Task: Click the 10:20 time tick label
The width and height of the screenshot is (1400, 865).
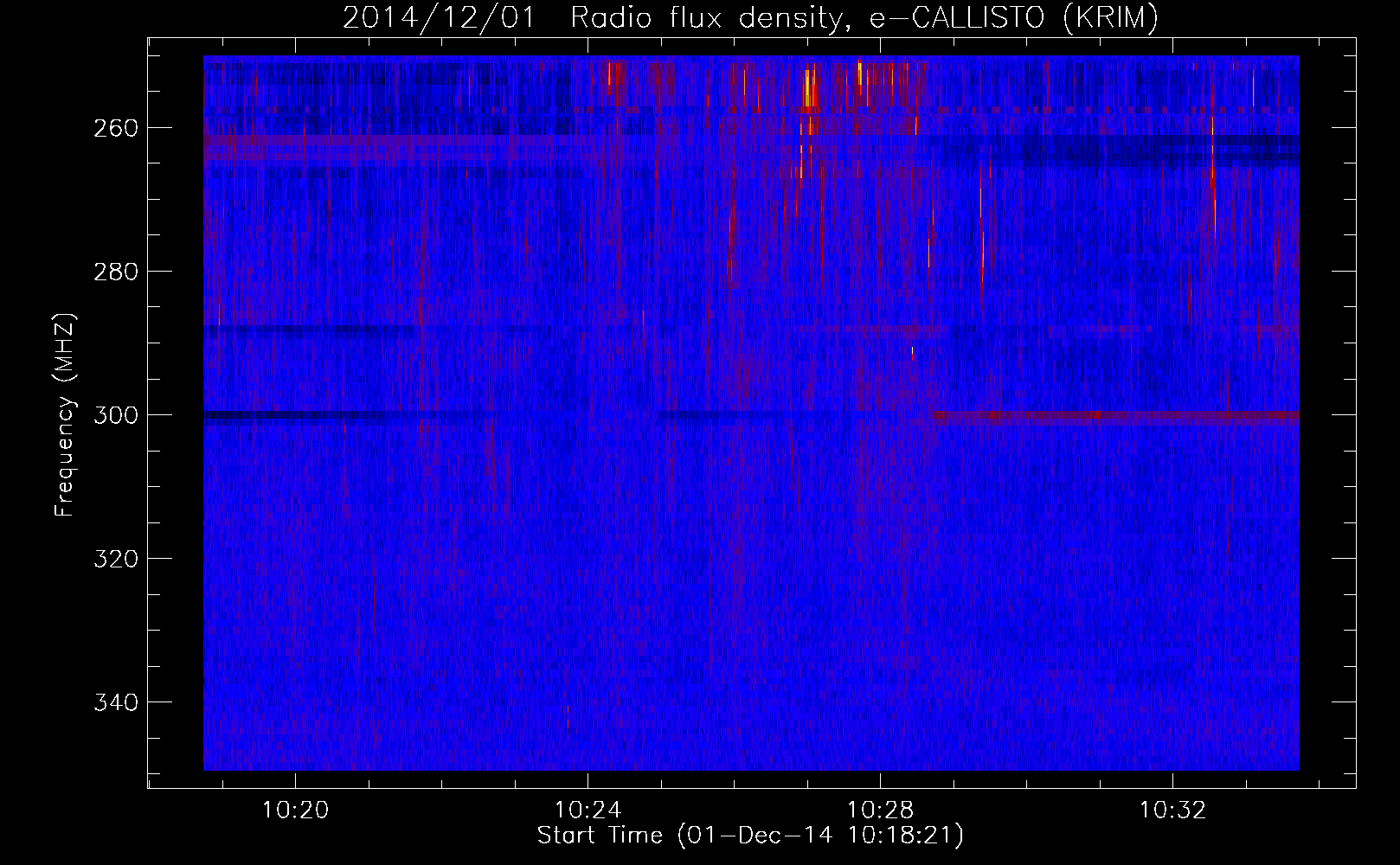Action: (296, 811)
